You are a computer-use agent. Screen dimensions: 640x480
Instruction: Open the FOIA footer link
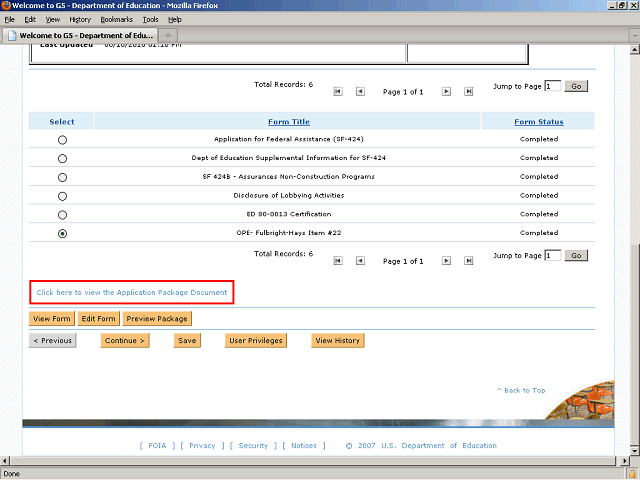click(x=157, y=445)
